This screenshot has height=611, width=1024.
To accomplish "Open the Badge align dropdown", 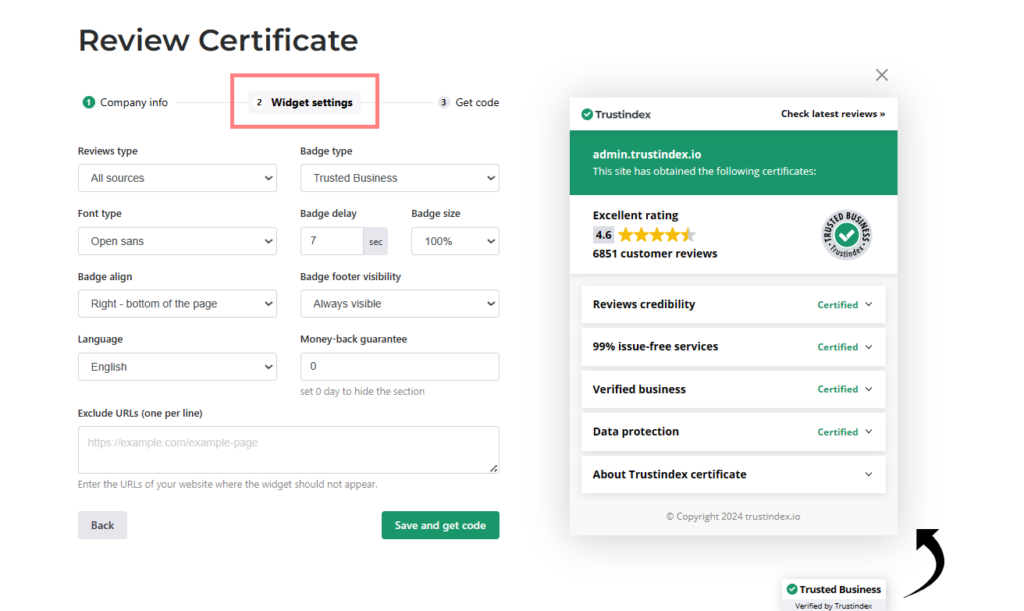I will point(177,304).
